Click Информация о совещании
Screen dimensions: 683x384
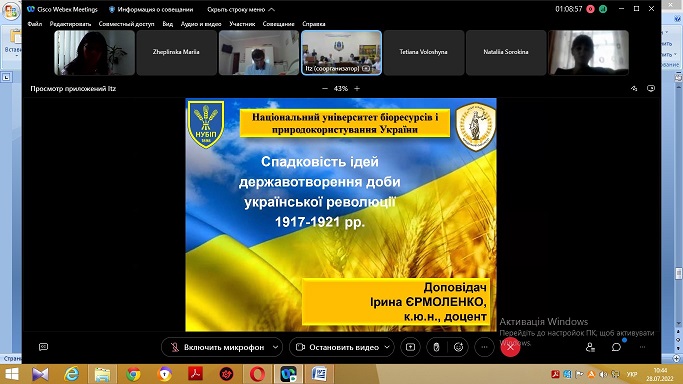[151, 9]
